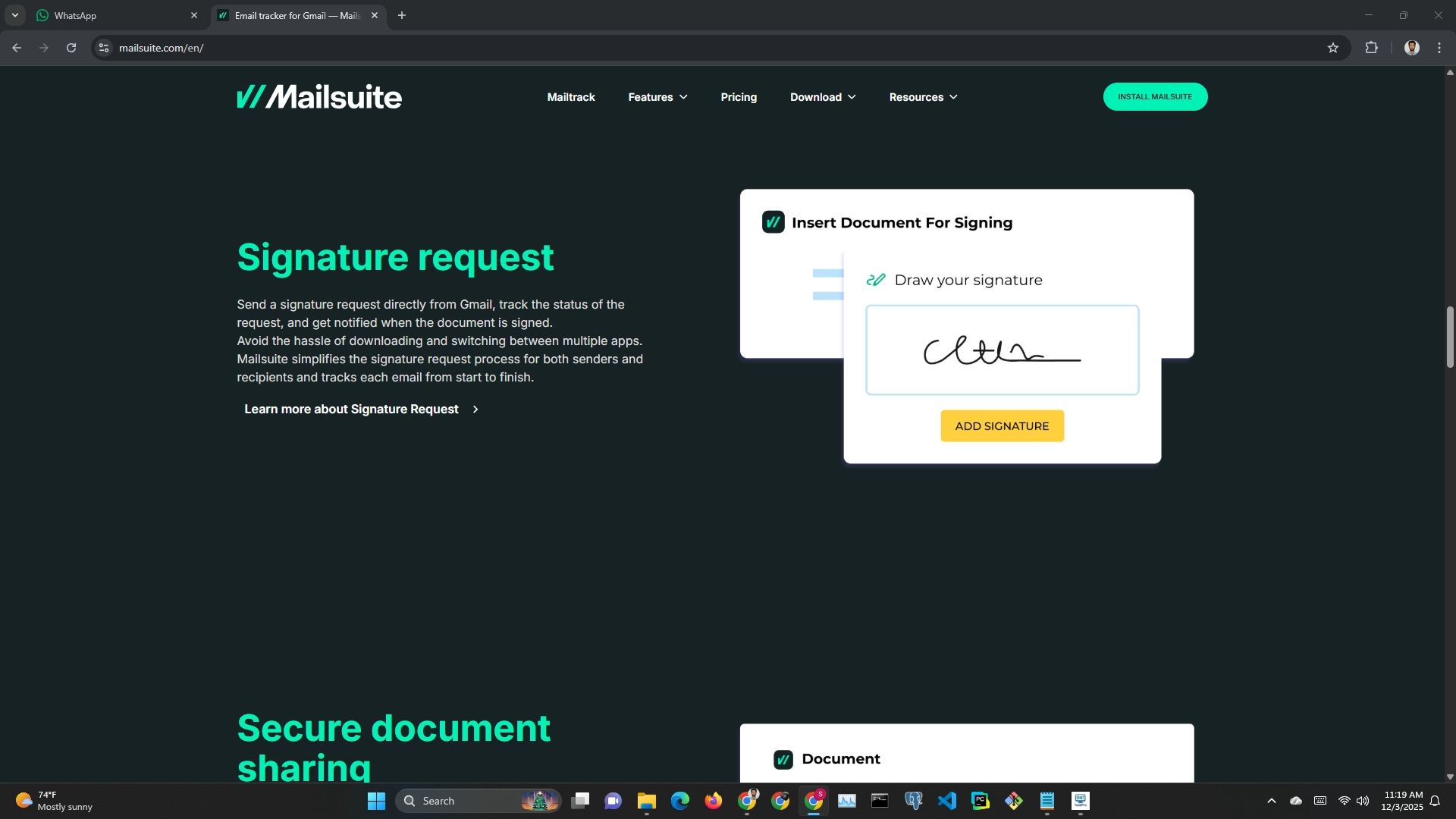Open Chrome three-dot menu
This screenshot has height=819, width=1456.
[x=1439, y=48]
